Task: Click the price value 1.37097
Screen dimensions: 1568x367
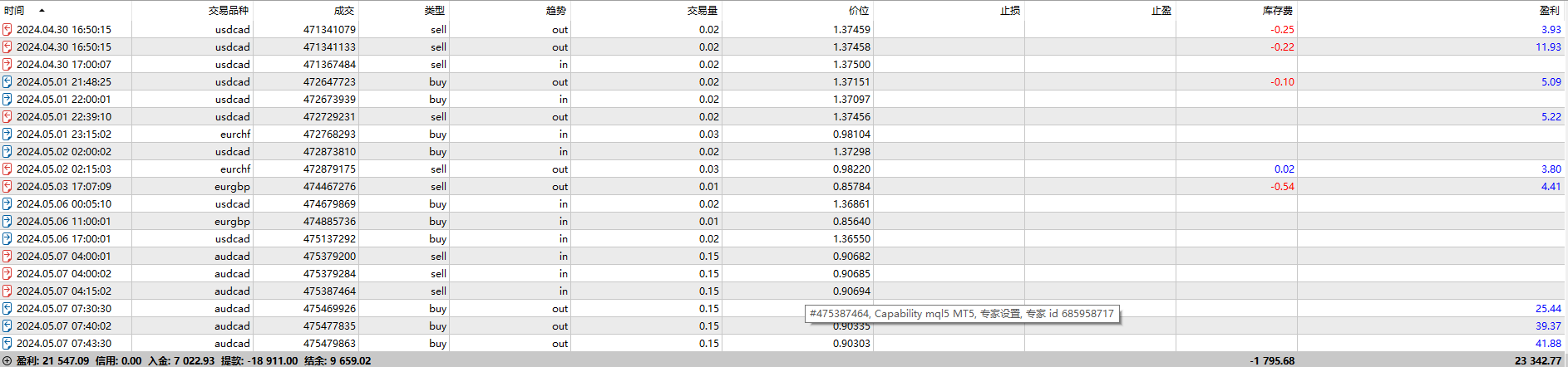Action: pos(851,99)
